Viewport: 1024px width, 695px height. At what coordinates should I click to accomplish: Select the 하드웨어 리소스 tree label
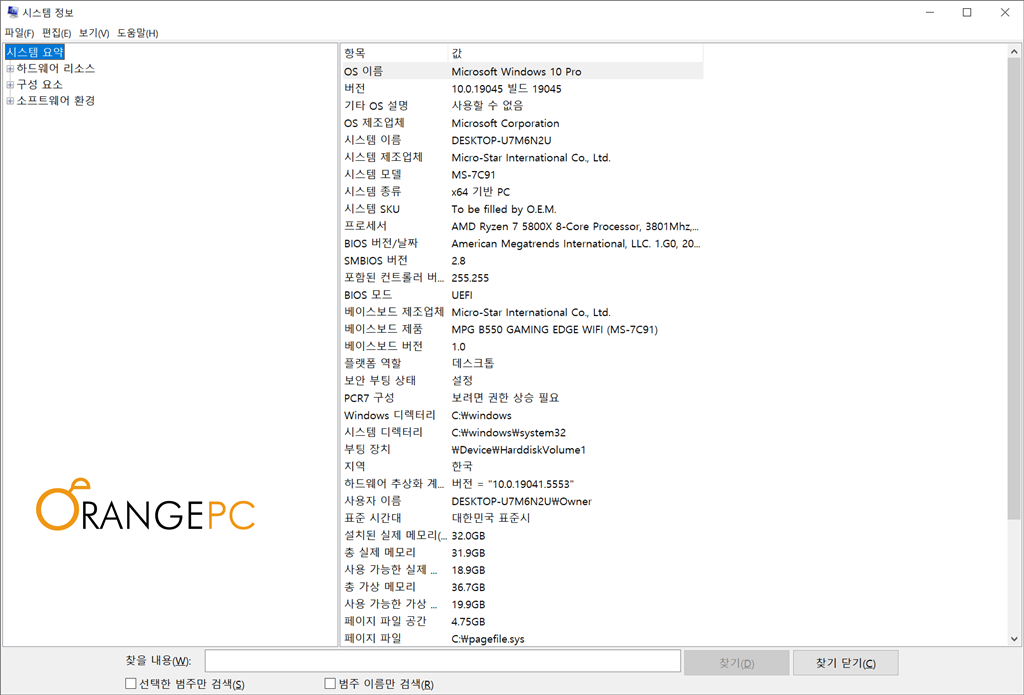click(x=56, y=69)
